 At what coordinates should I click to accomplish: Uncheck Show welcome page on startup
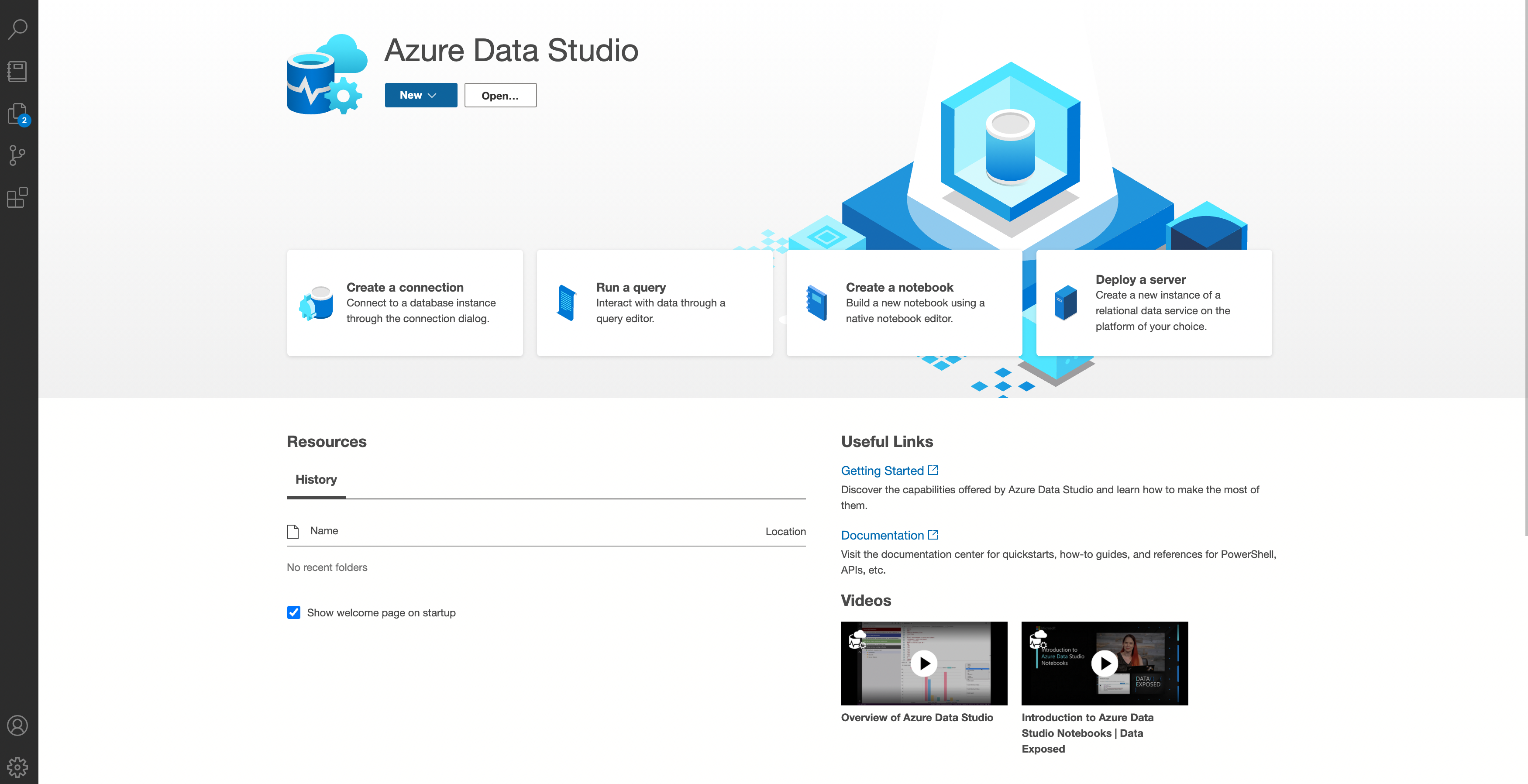(x=294, y=612)
